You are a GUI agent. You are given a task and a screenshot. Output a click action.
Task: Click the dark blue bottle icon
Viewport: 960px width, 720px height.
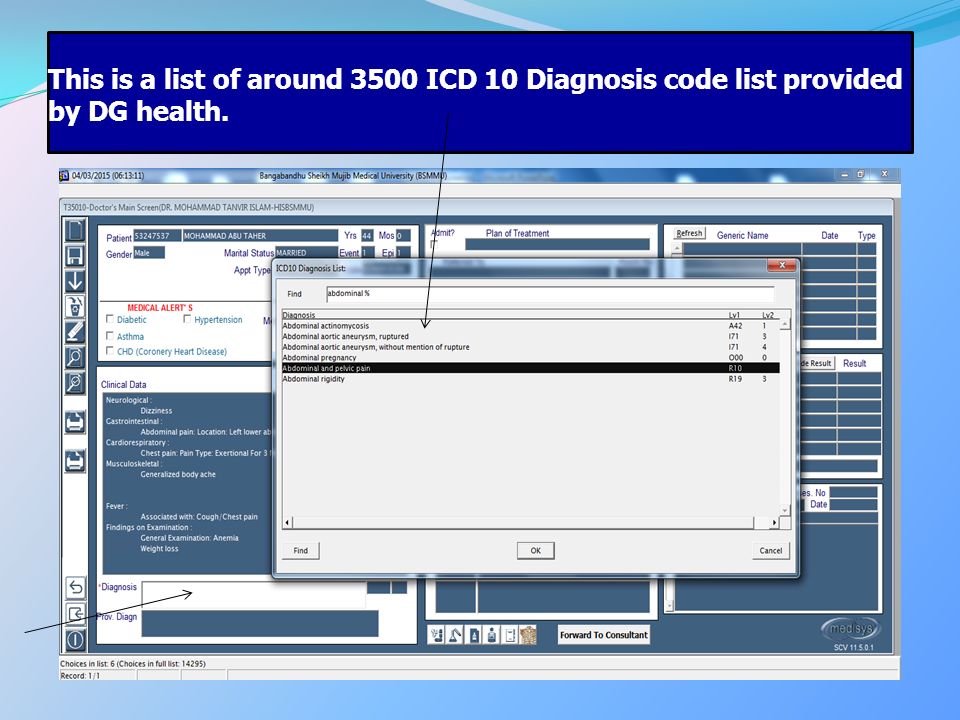pos(474,635)
